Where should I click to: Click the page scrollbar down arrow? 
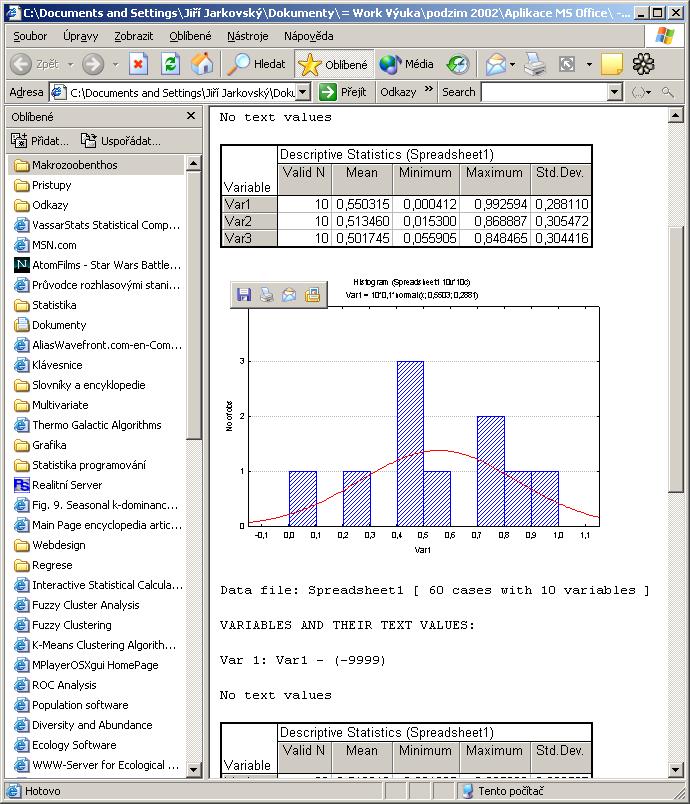(x=676, y=769)
